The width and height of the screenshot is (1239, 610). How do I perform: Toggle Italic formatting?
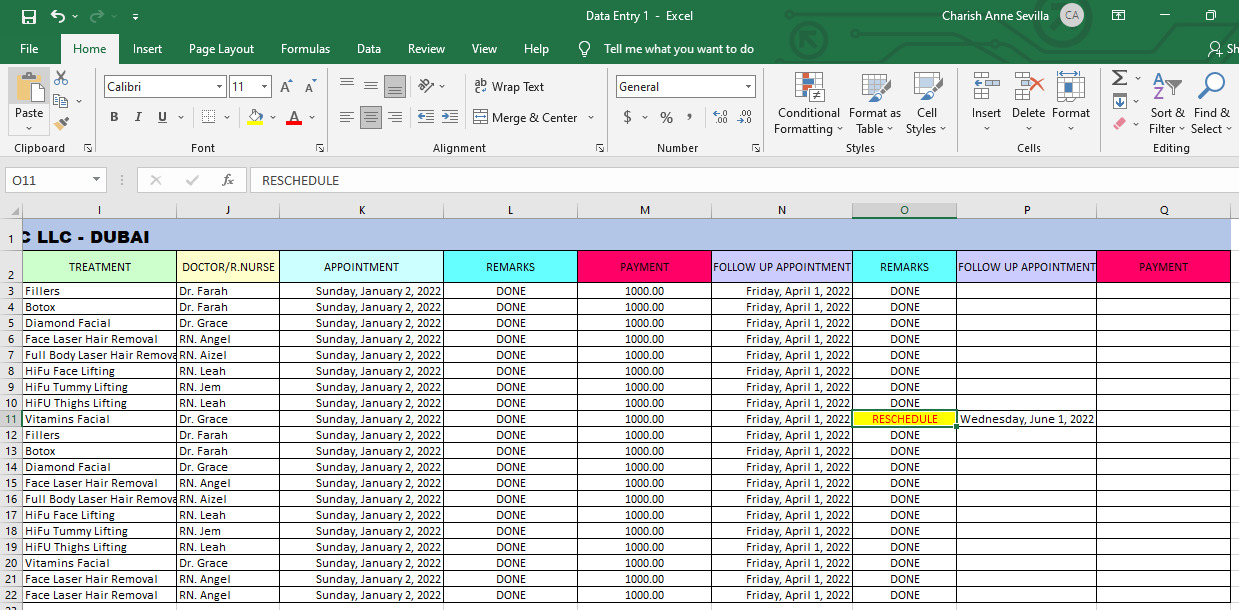[x=138, y=117]
